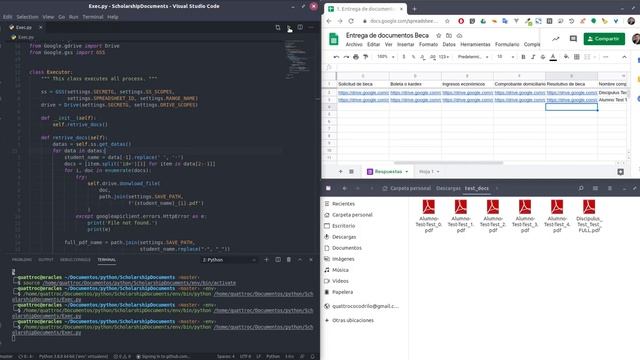This screenshot has width=640, height=360.
Task: Open the Terminal menu in VS Code
Action: point(93,17)
